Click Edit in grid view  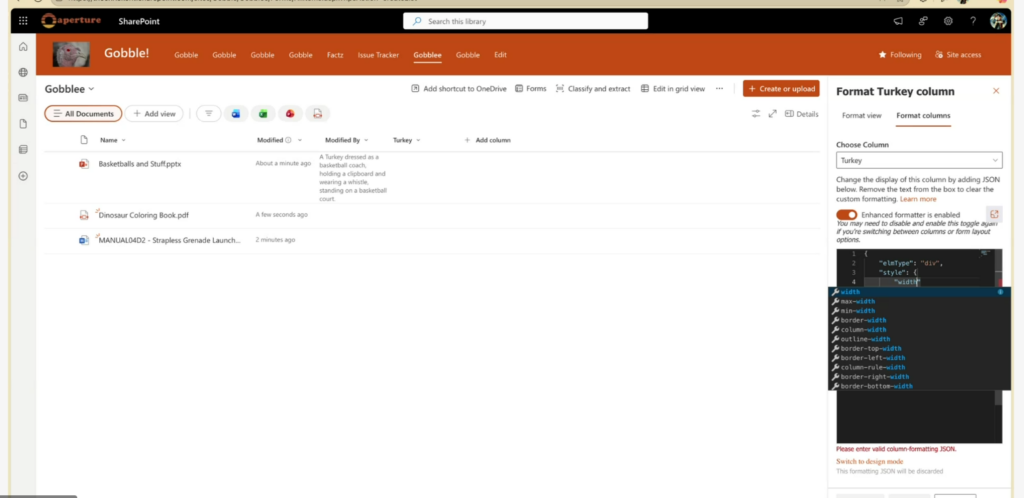[673, 88]
